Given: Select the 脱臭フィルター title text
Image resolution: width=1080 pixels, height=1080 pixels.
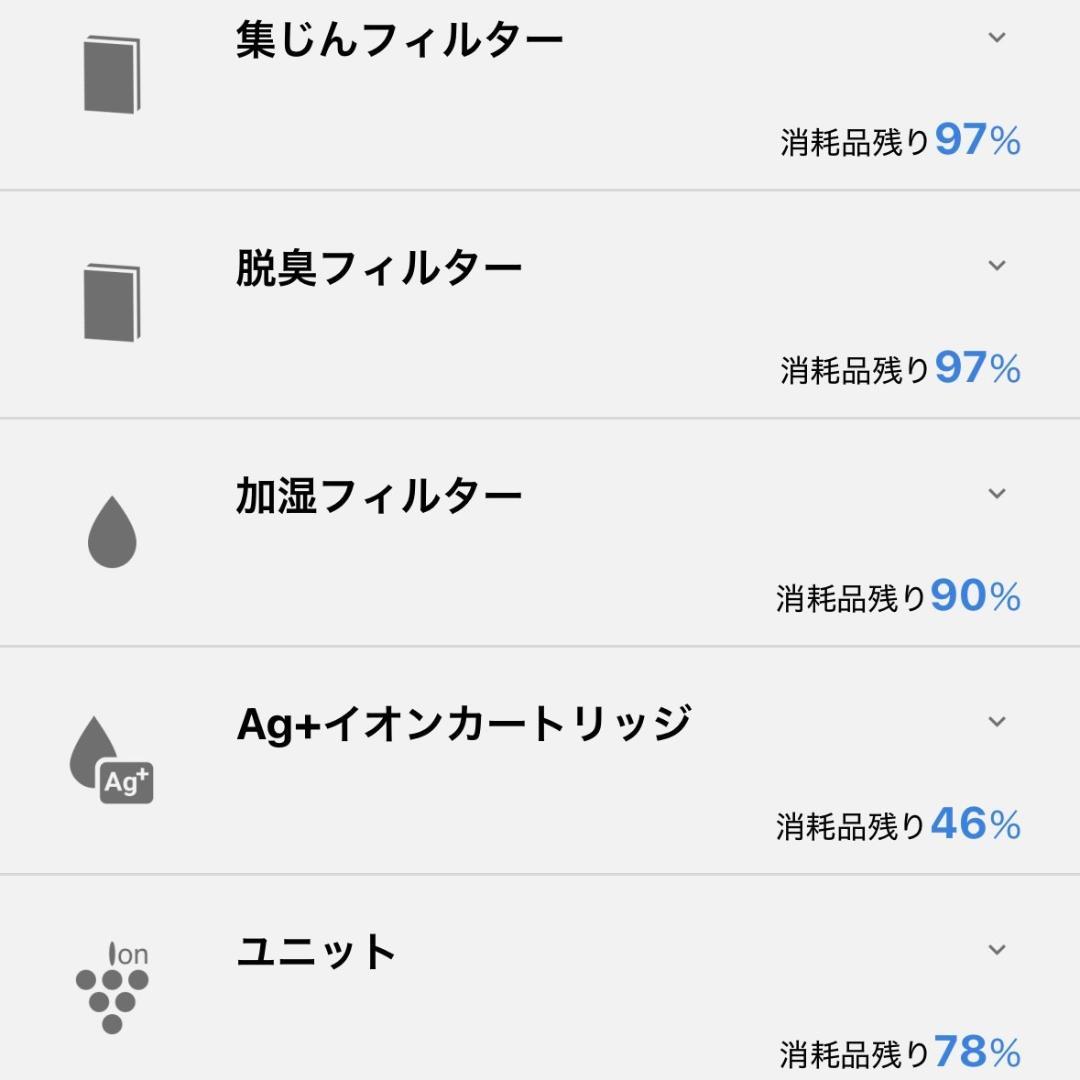Looking at the screenshot, I should 379,270.
